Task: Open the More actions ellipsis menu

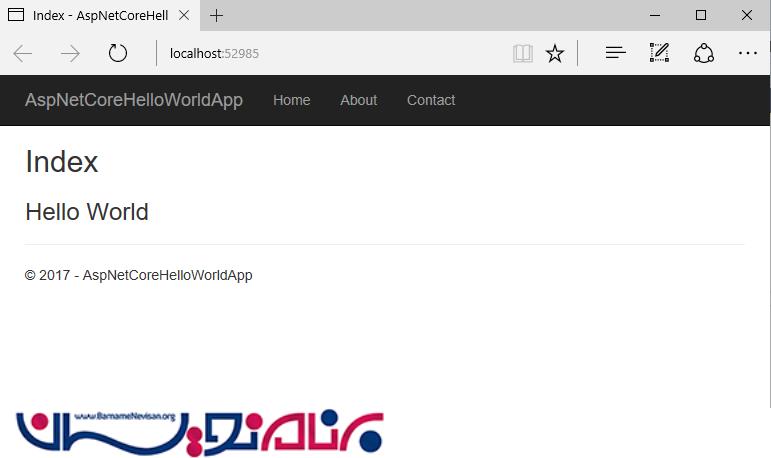Action: tap(747, 53)
